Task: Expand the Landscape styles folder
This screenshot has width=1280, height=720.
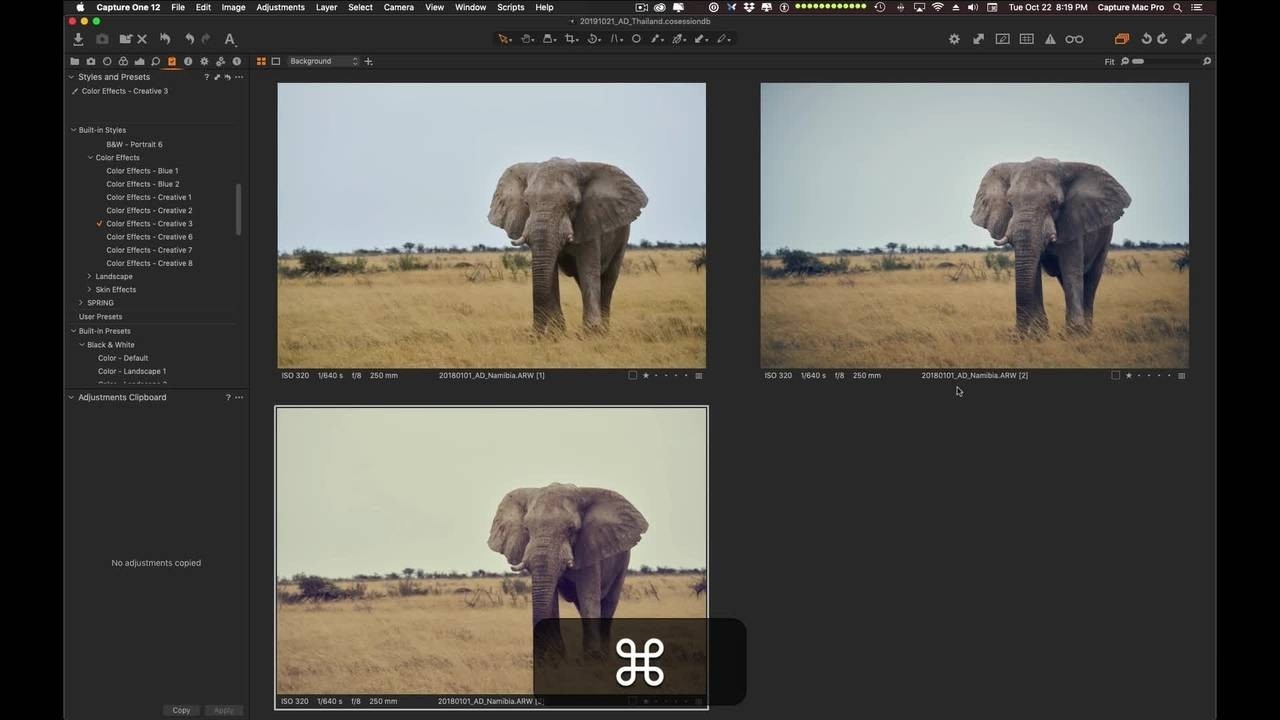Action: (89, 276)
